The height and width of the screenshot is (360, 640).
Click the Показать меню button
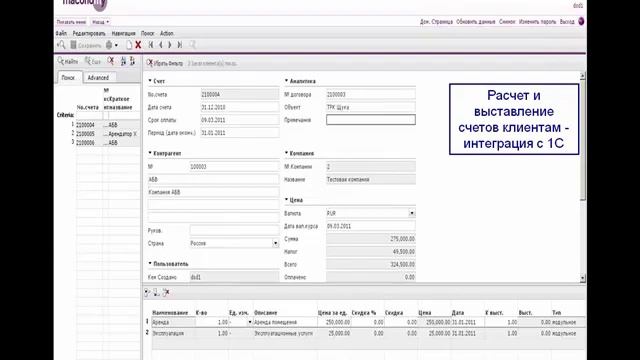[x=71, y=22]
